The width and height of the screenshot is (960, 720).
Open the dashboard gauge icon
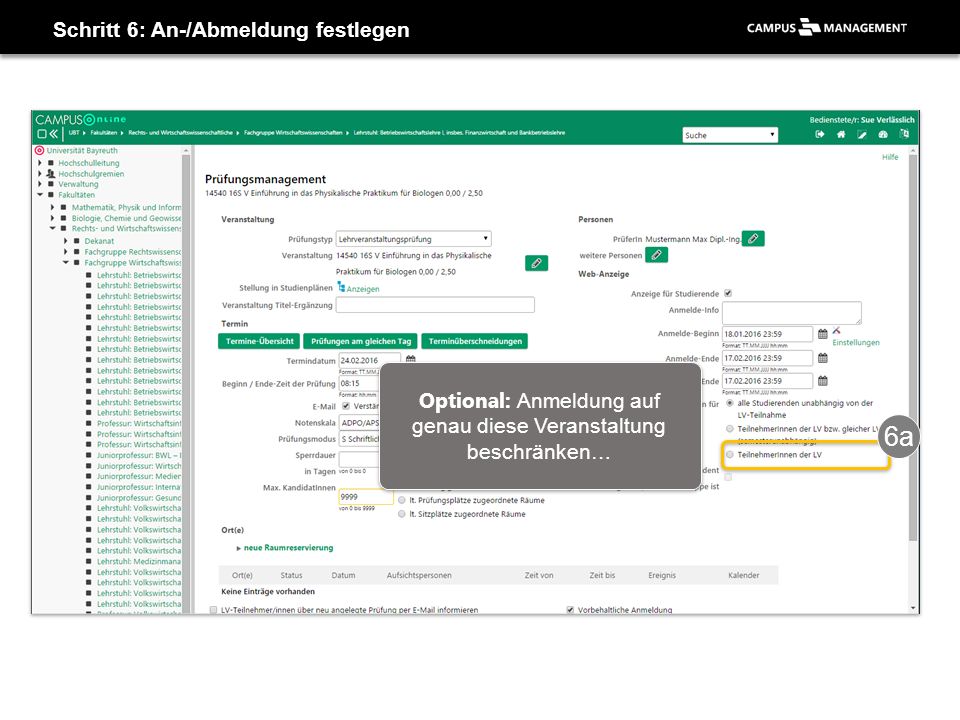pos(883,135)
